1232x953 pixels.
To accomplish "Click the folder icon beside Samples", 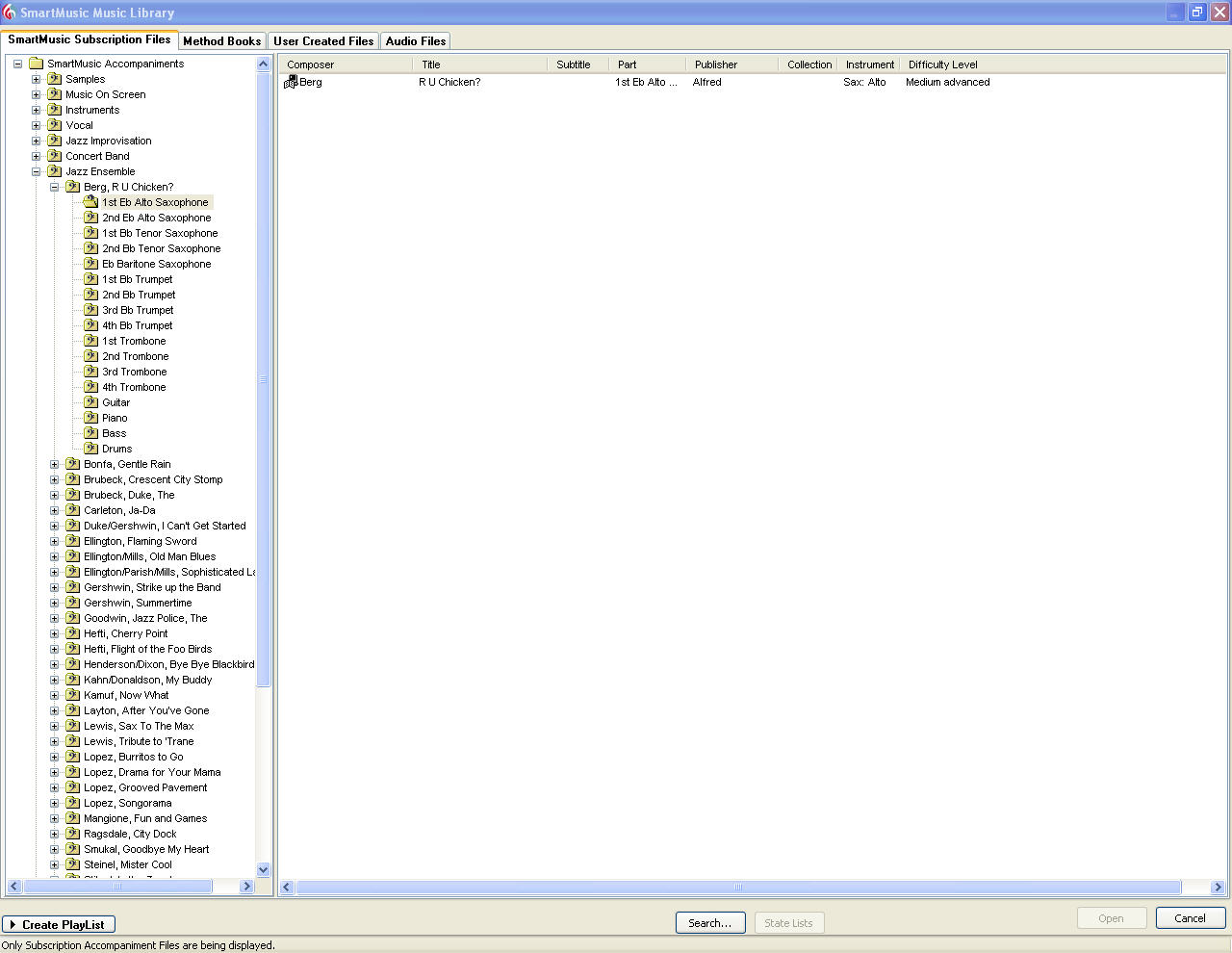I will pos(55,79).
